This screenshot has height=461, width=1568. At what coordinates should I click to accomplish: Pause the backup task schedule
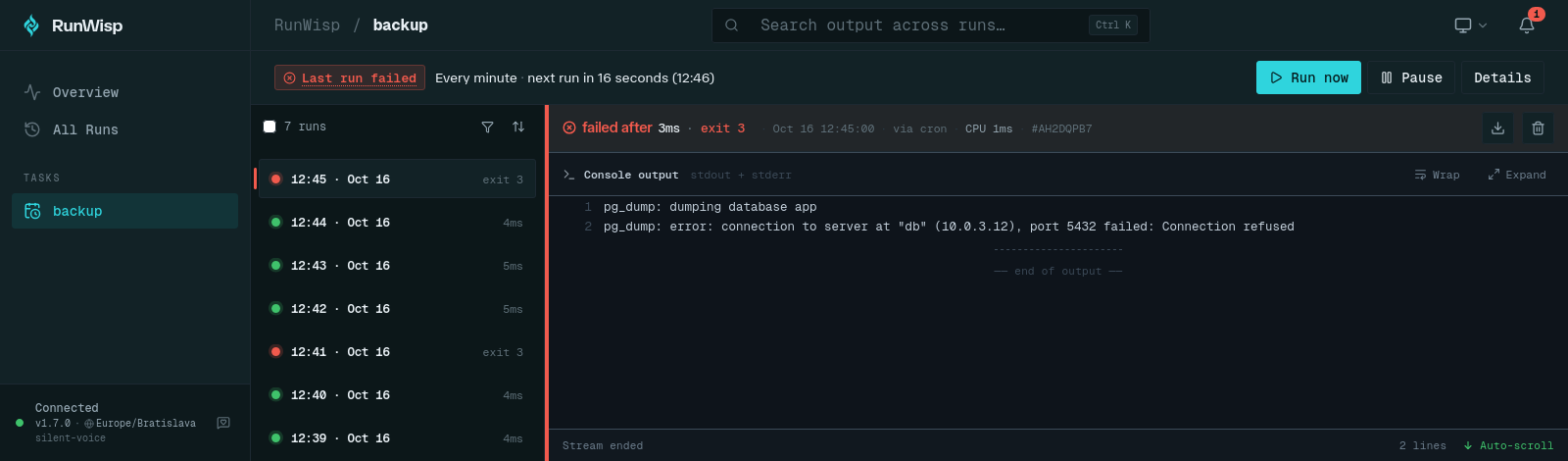pos(1411,77)
